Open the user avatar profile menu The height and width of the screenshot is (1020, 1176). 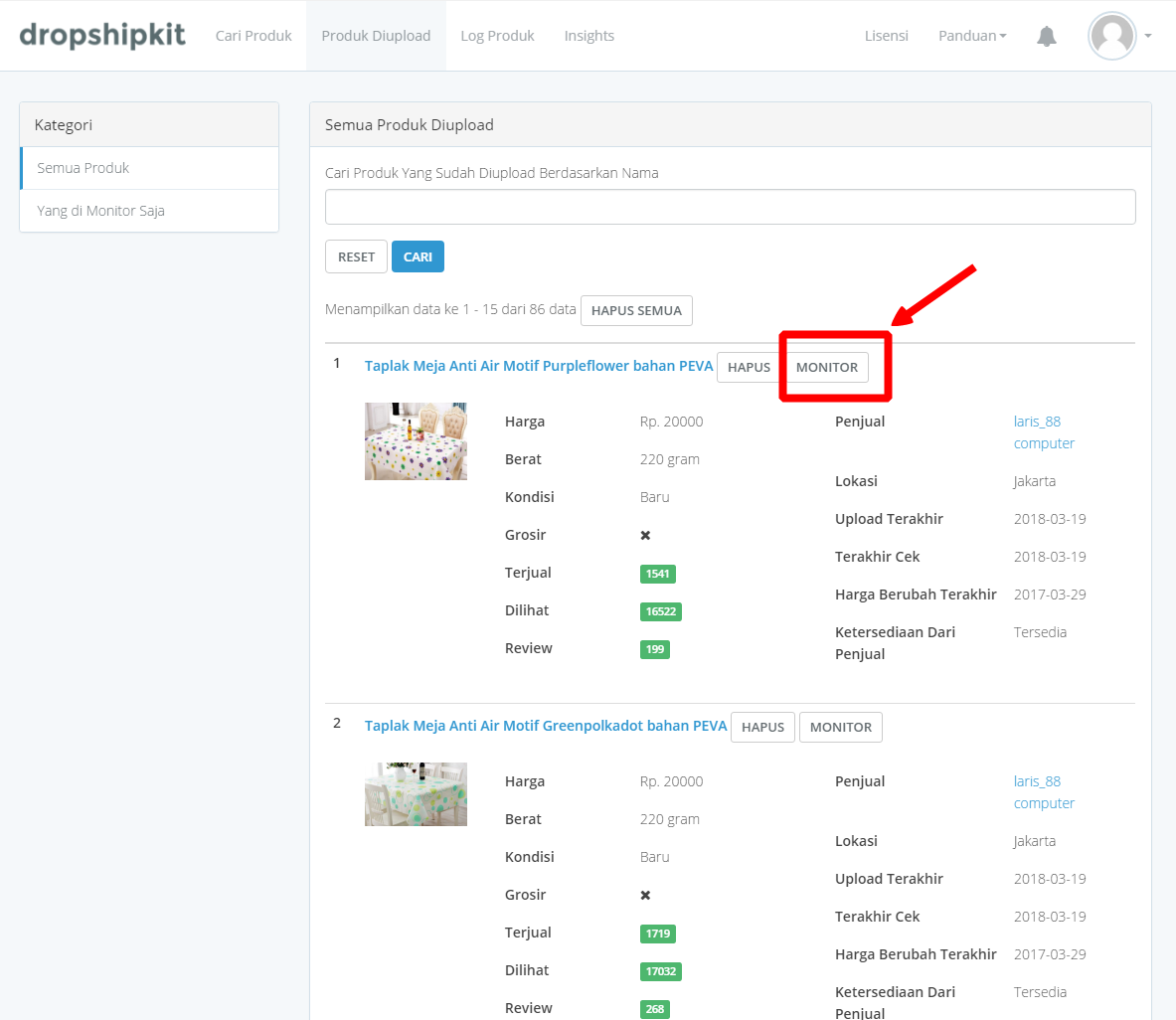pyautogui.click(x=1112, y=35)
